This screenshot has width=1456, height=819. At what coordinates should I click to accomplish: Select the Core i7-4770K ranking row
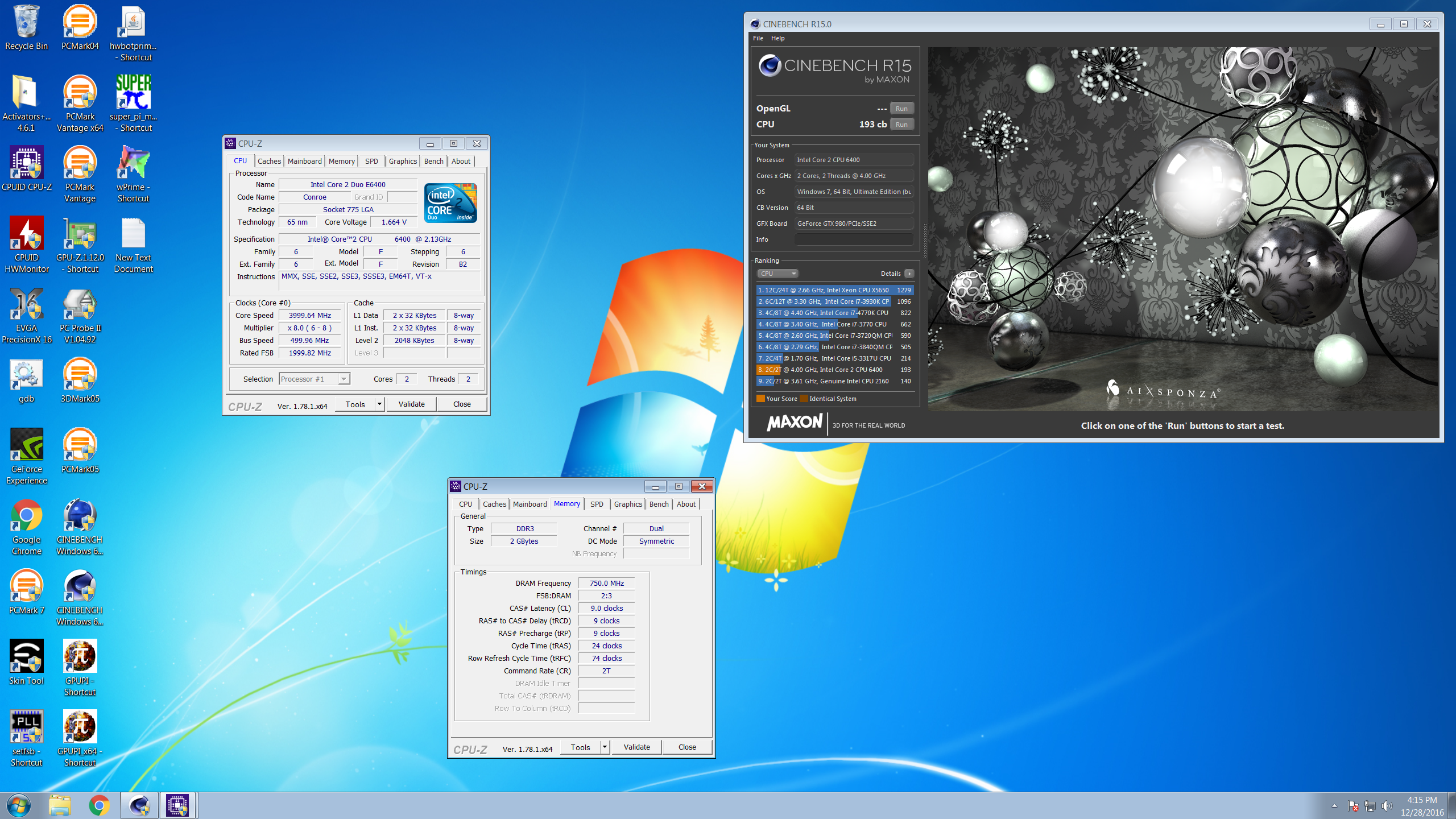[834, 313]
